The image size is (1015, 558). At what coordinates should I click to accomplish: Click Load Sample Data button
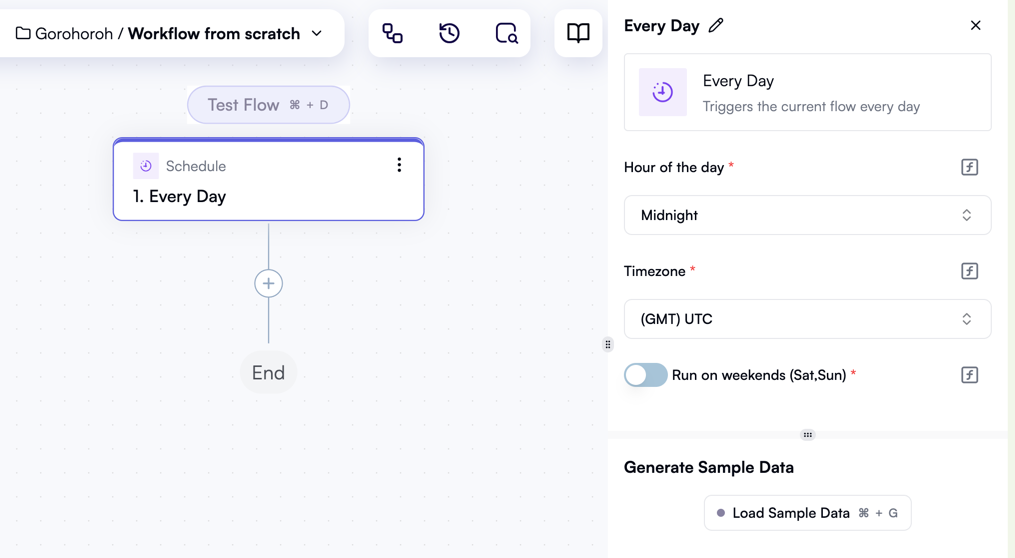coord(807,513)
